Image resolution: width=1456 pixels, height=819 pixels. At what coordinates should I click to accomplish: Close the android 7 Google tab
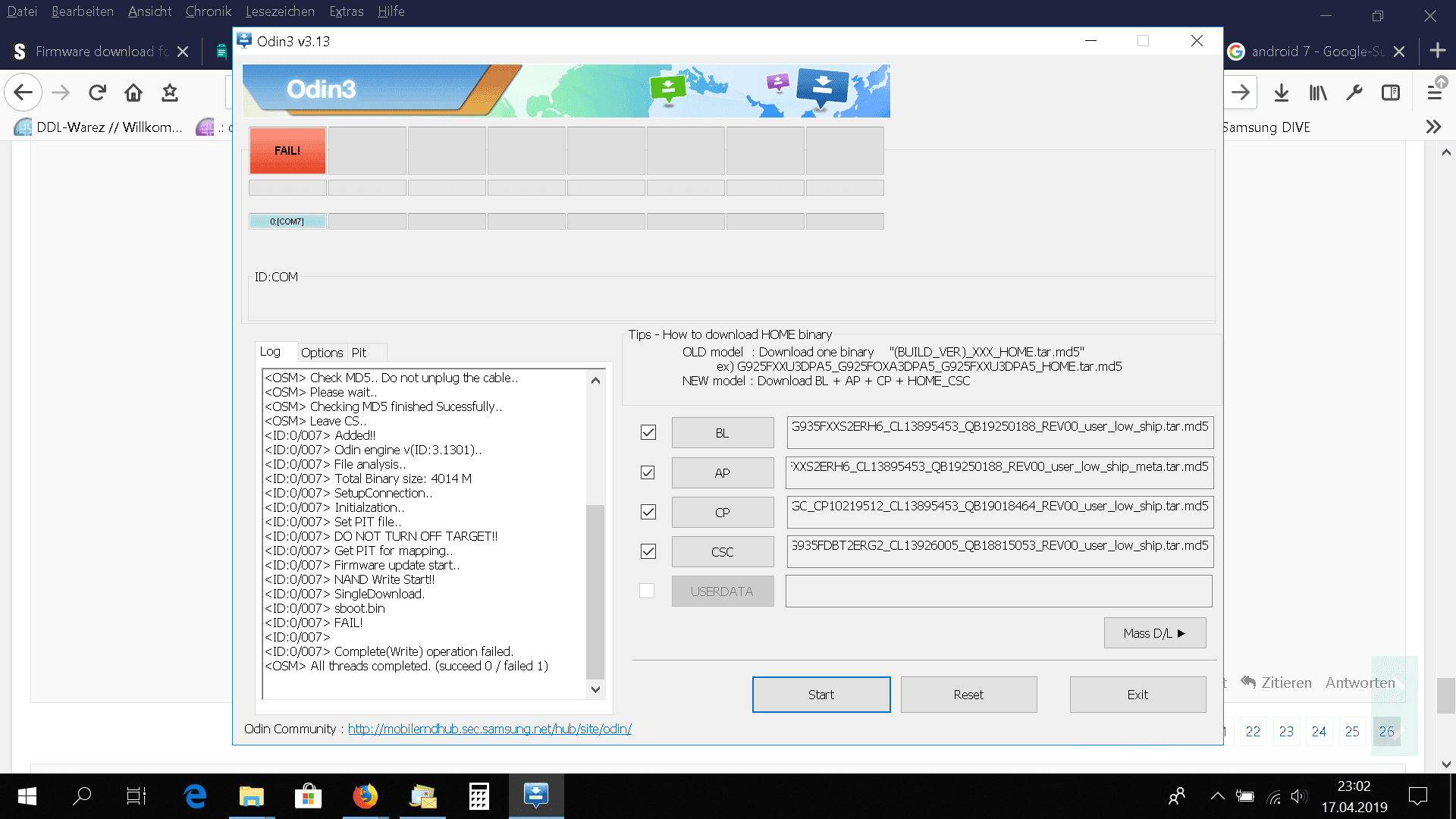point(1399,52)
